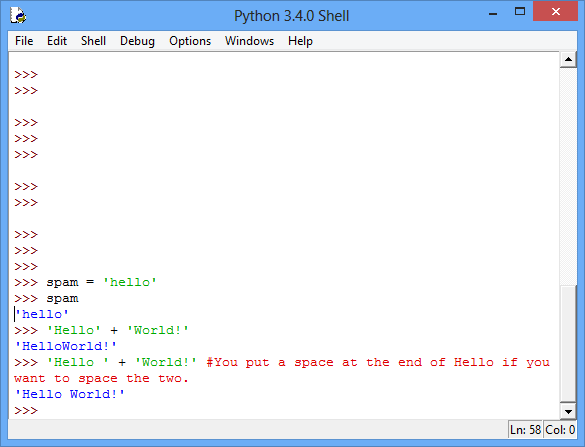
Task: Open the Windows menu
Action: [x=249, y=41]
